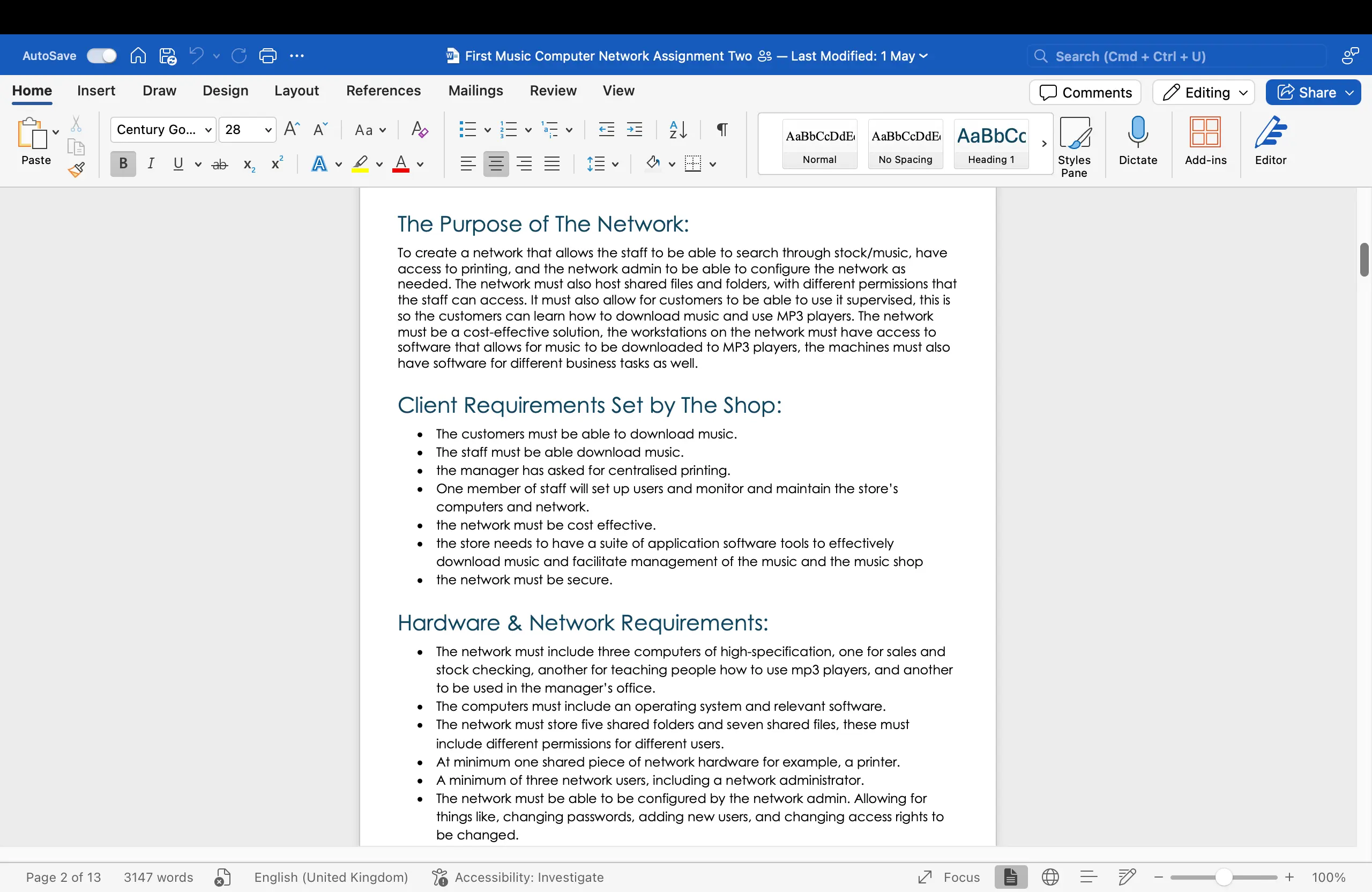The image size is (1372, 892).
Task: Click the Print icon in title bar
Action: click(268, 56)
